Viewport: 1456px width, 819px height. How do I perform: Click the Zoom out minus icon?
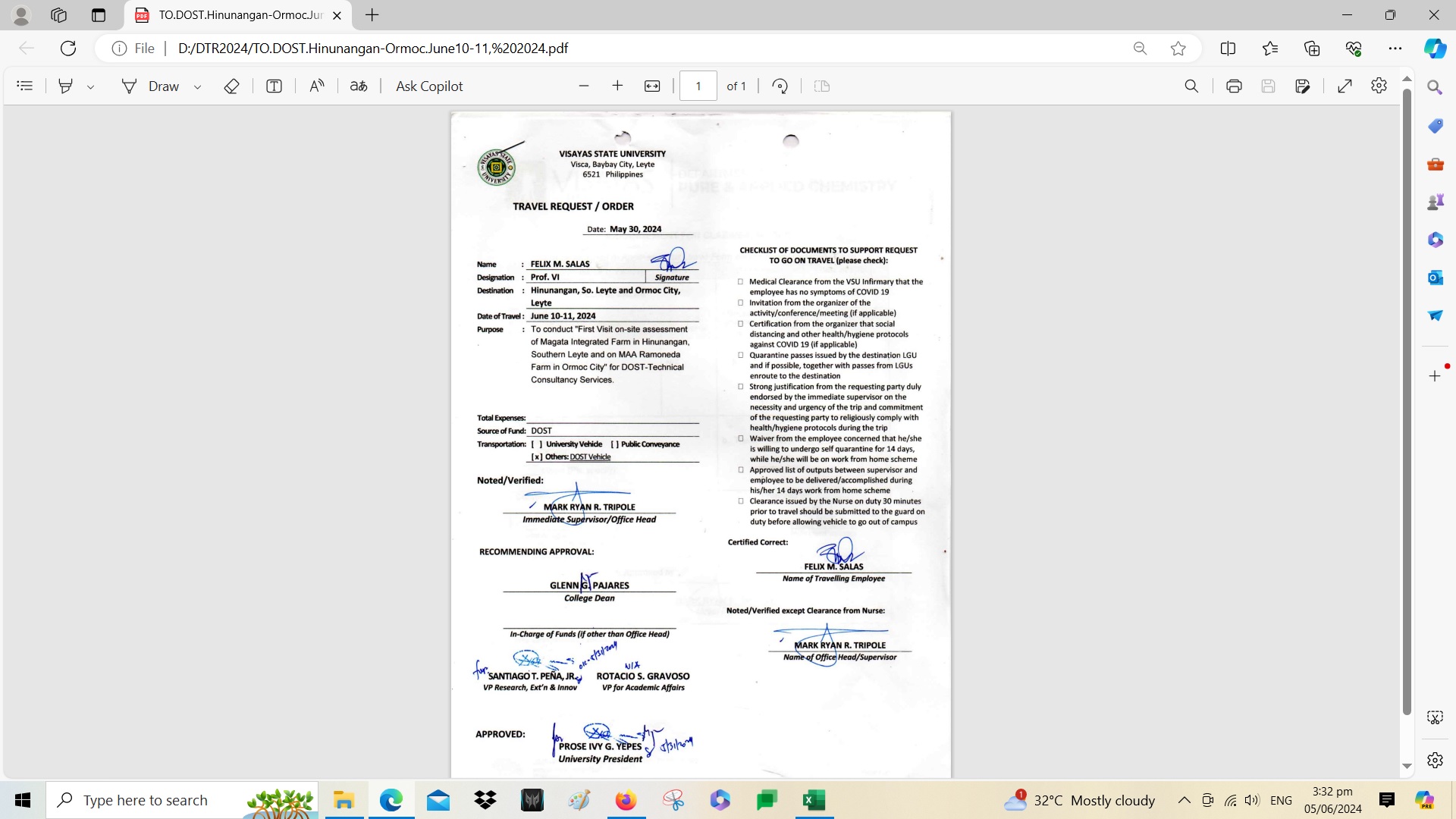click(x=584, y=86)
